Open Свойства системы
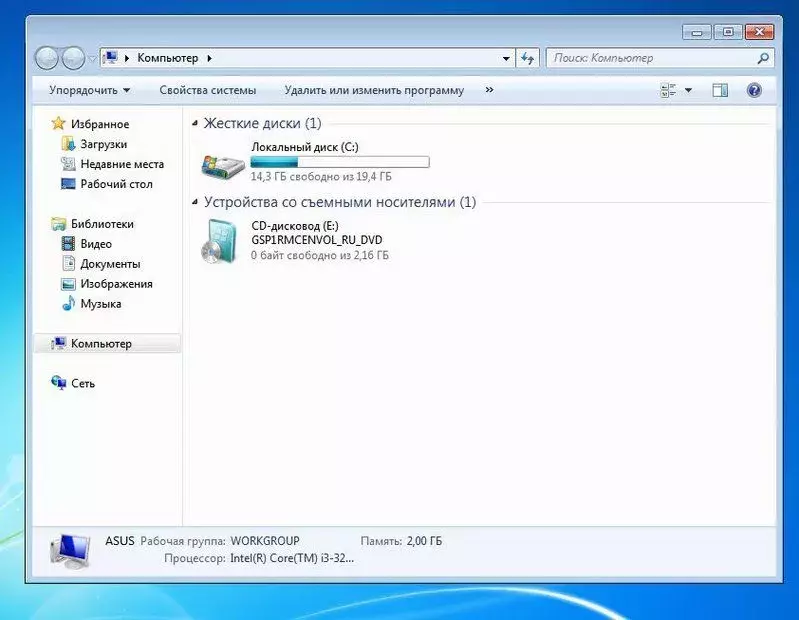799x620 pixels. (x=207, y=90)
